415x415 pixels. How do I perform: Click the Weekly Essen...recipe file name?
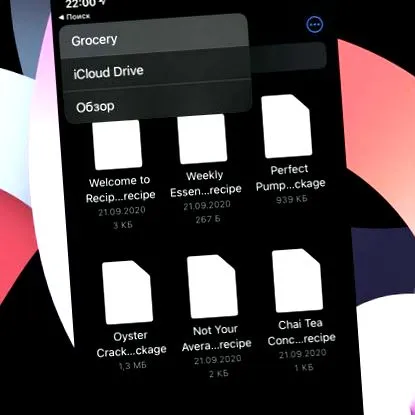[x=205, y=183]
